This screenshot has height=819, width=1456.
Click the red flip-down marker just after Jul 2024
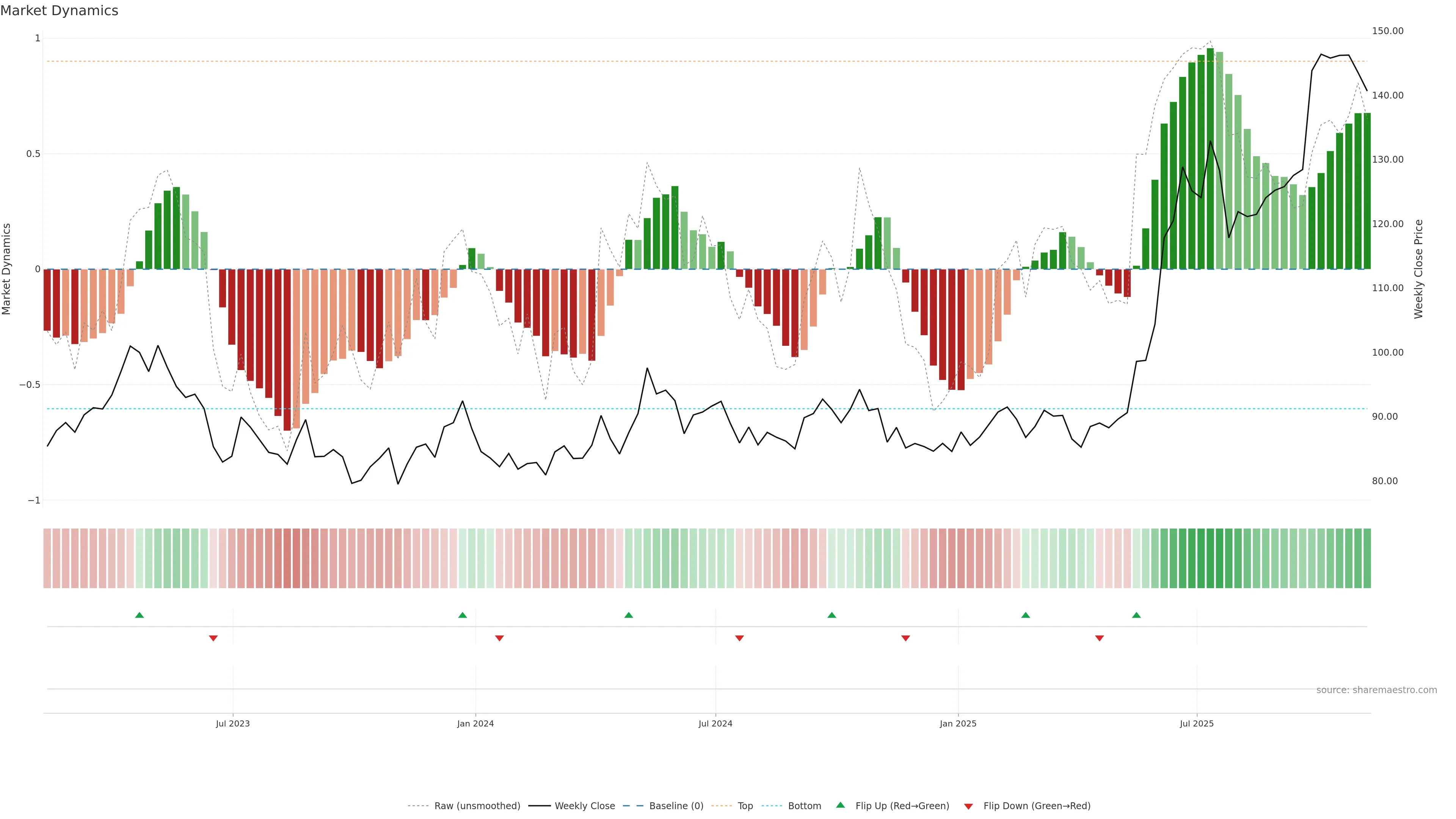pyautogui.click(x=739, y=638)
